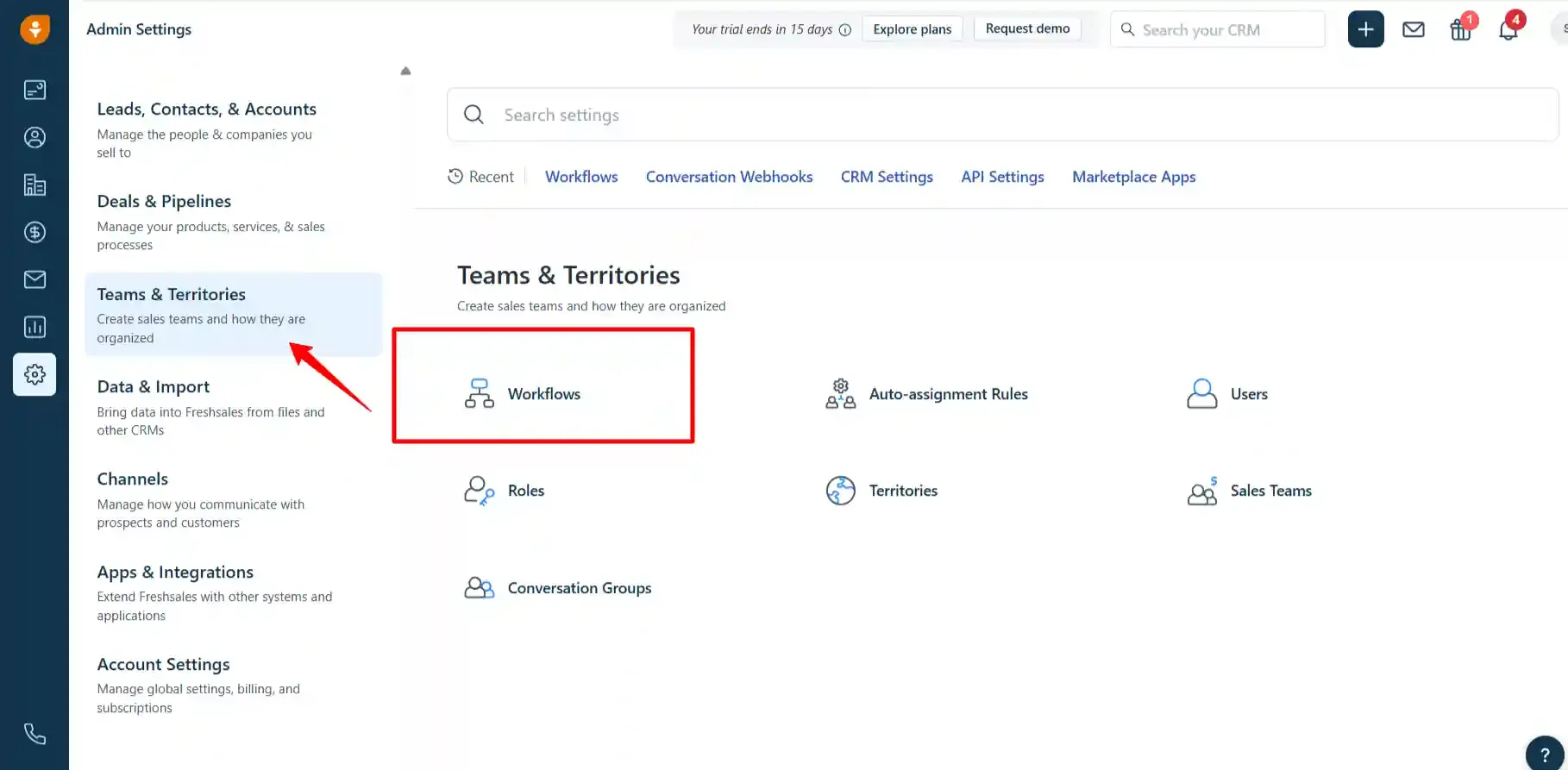The height and width of the screenshot is (770, 1568).
Task: Click the Admin Settings page title
Action: pyautogui.click(x=139, y=28)
